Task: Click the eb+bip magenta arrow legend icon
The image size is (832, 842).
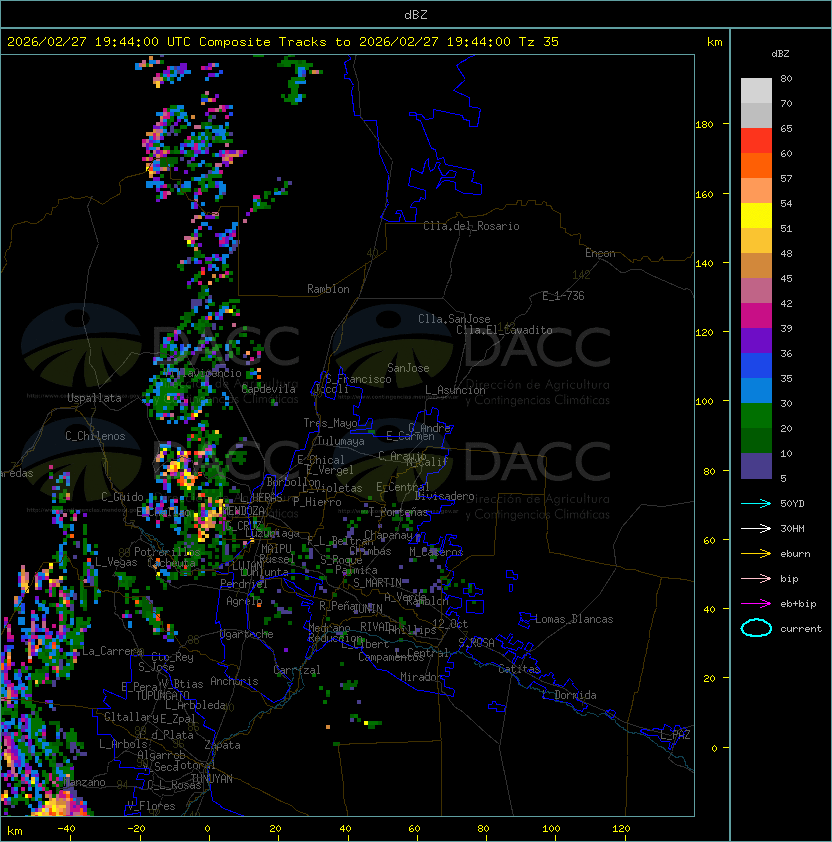Action: pyautogui.click(x=756, y=604)
